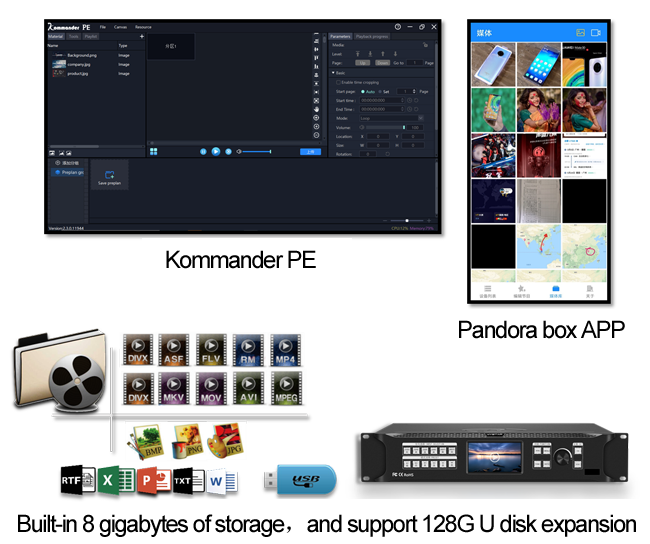Click the plus icon in Material panel

pos(141,36)
